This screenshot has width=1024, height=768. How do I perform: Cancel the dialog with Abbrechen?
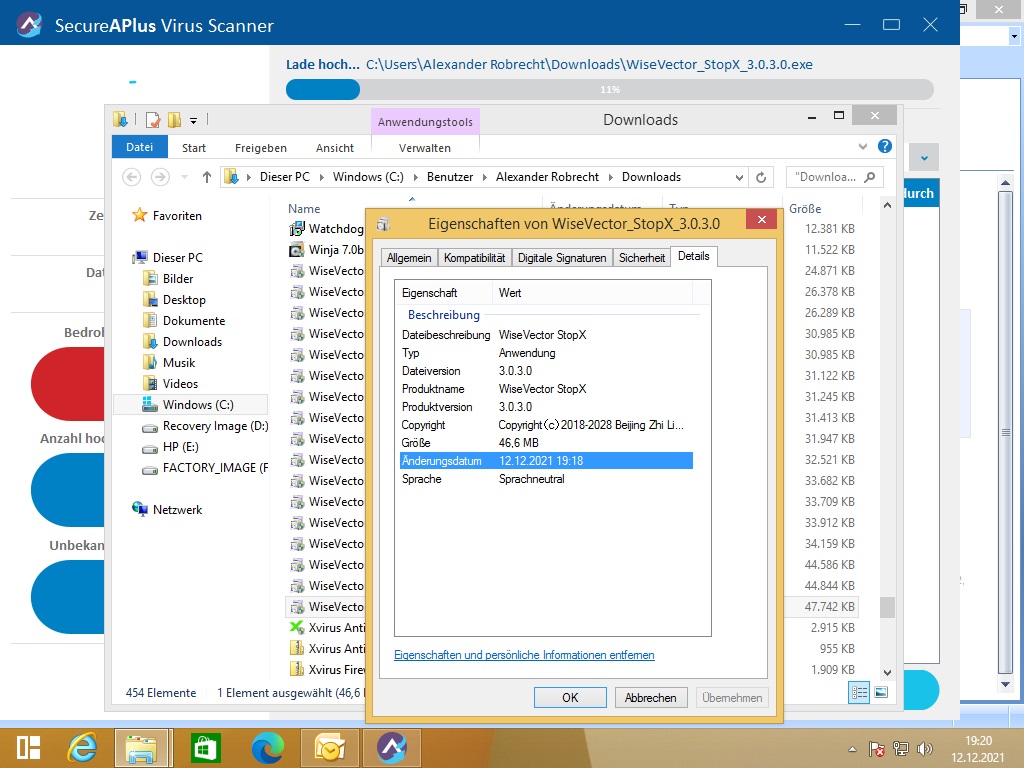coord(650,697)
